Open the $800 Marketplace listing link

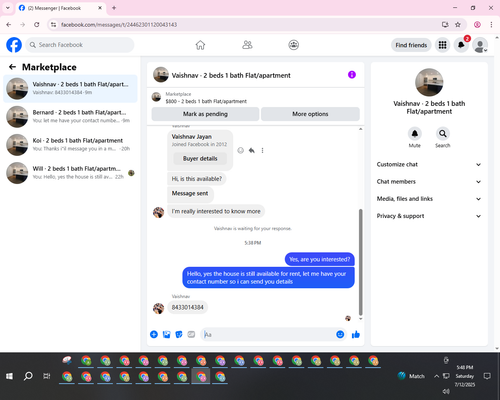(x=206, y=101)
